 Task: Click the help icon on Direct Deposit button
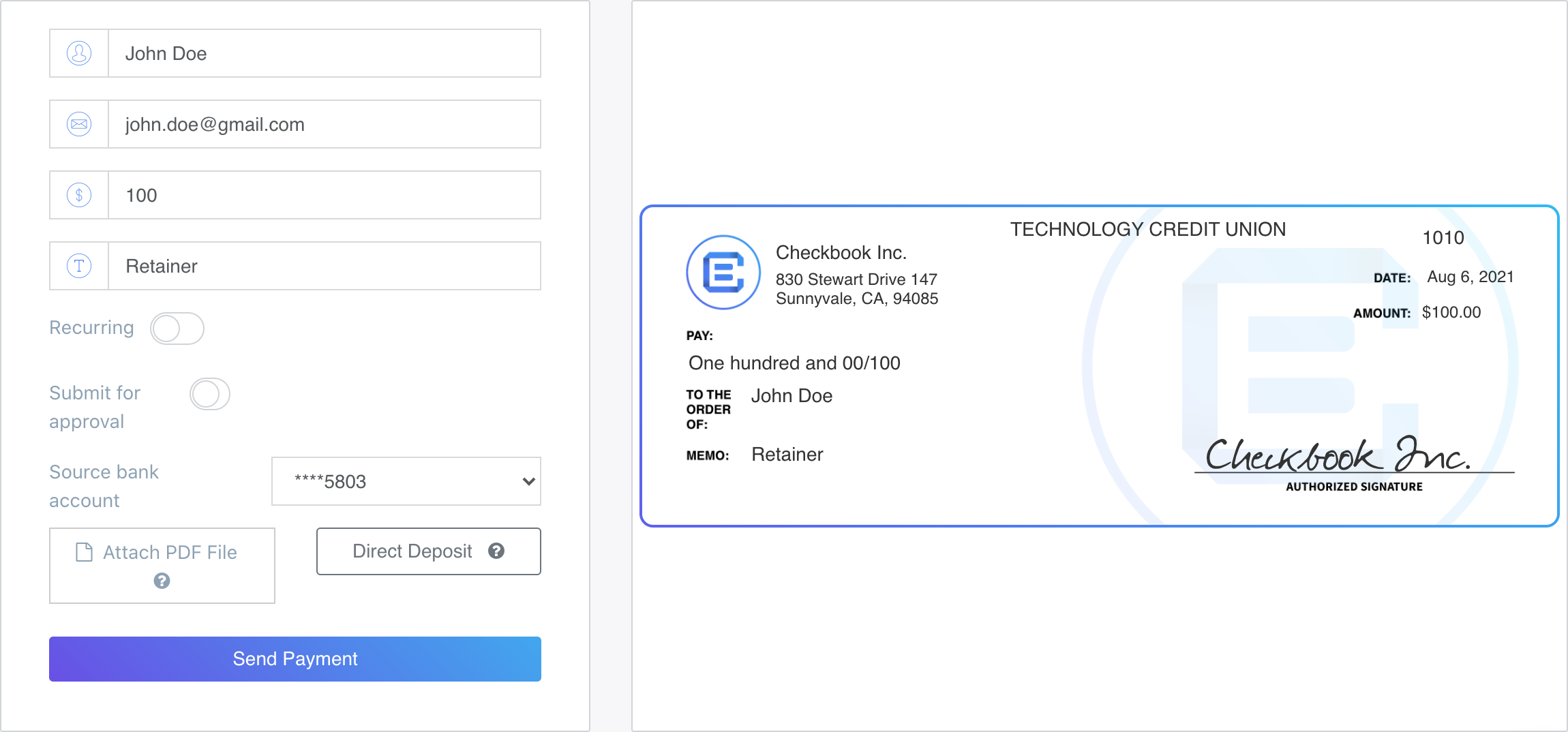(x=496, y=551)
